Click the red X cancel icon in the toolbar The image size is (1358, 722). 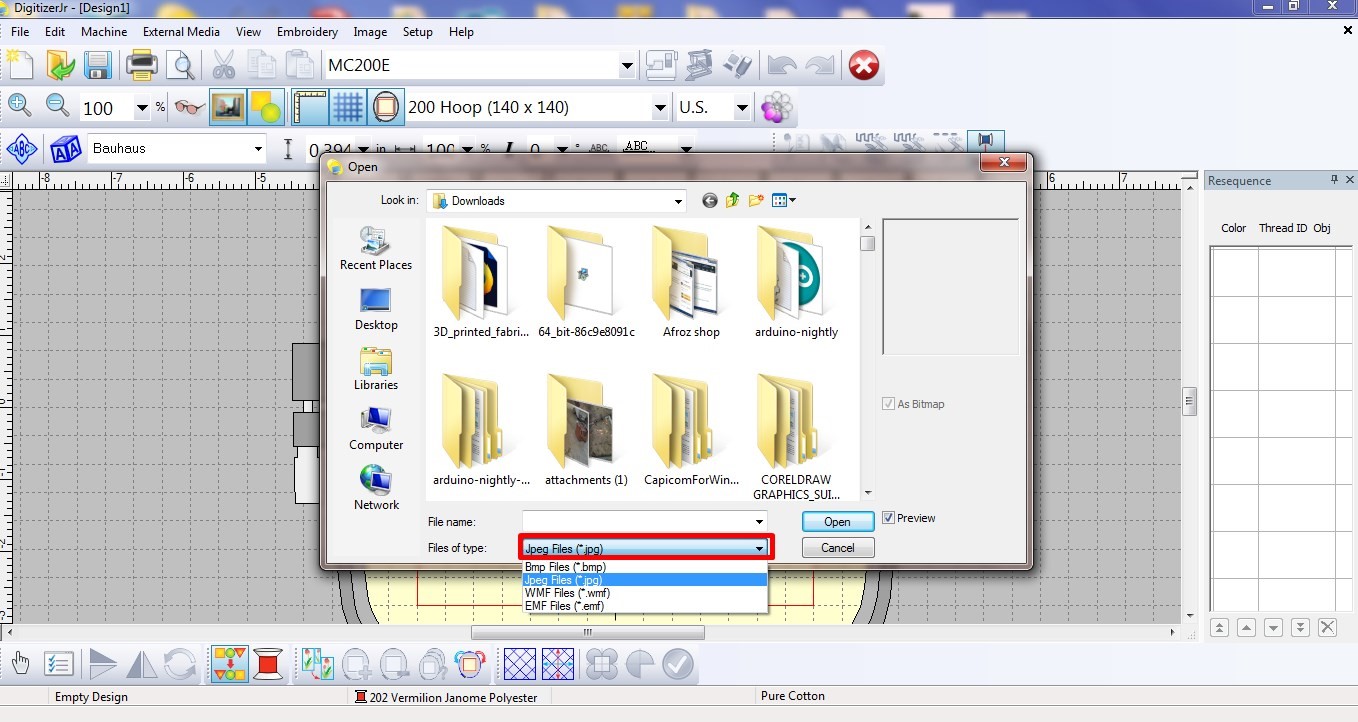point(863,66)
